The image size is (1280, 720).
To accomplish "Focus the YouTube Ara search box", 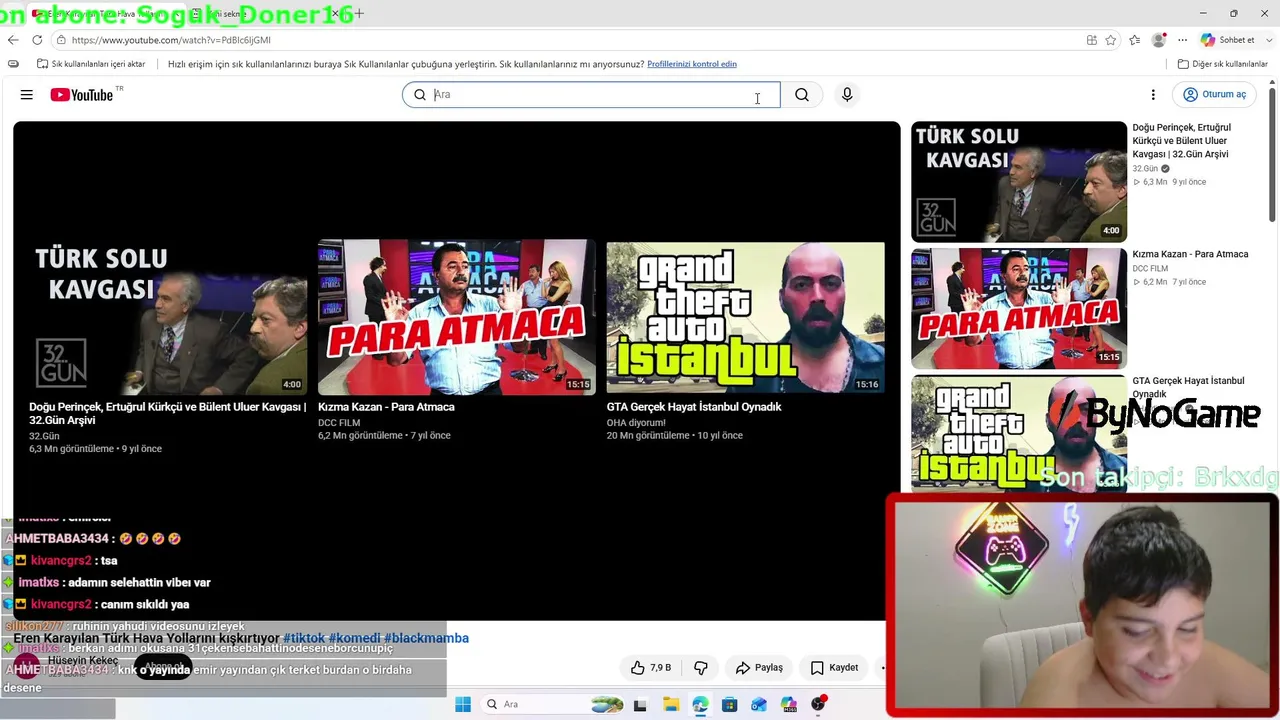I will [591, 95].
